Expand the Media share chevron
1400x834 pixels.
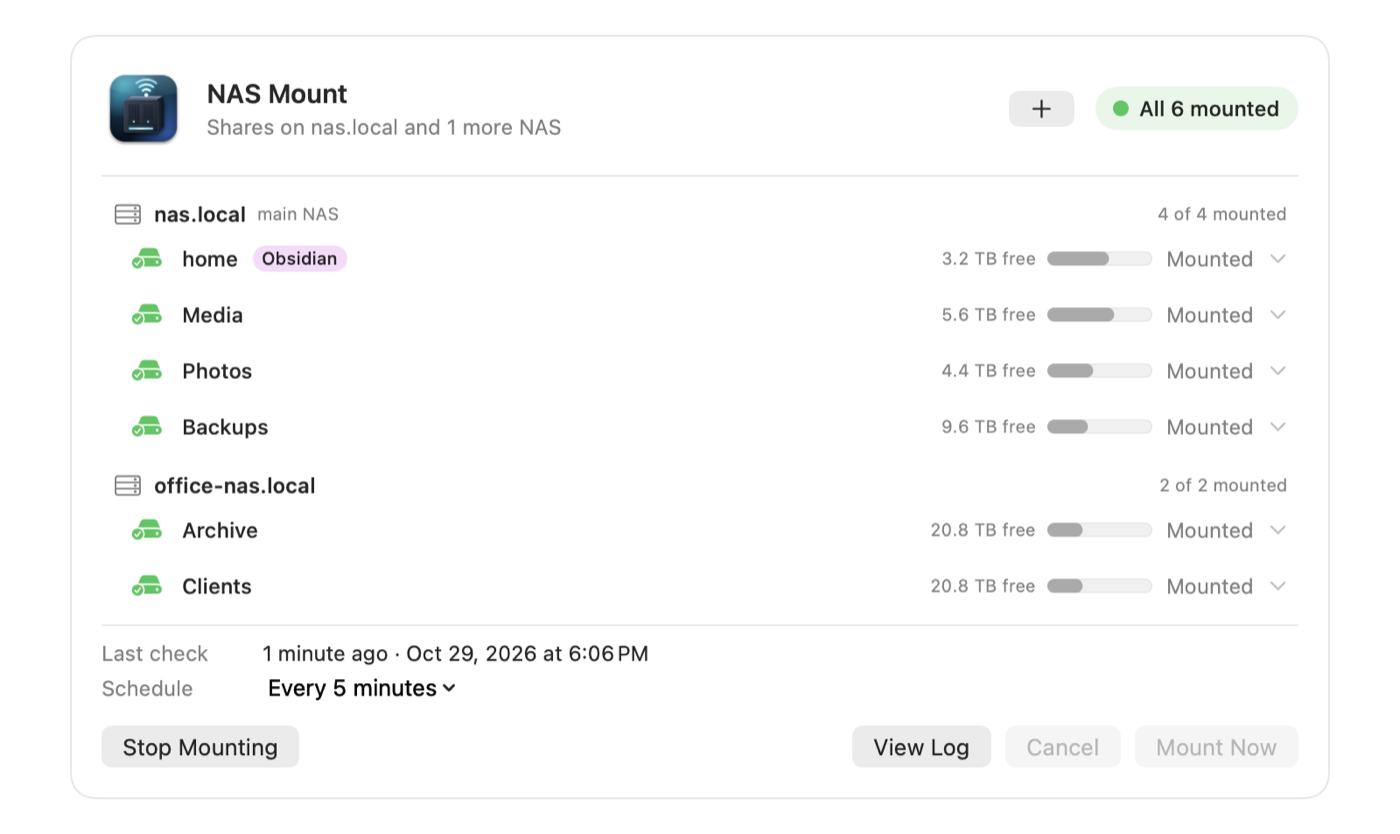(1277, 315)
